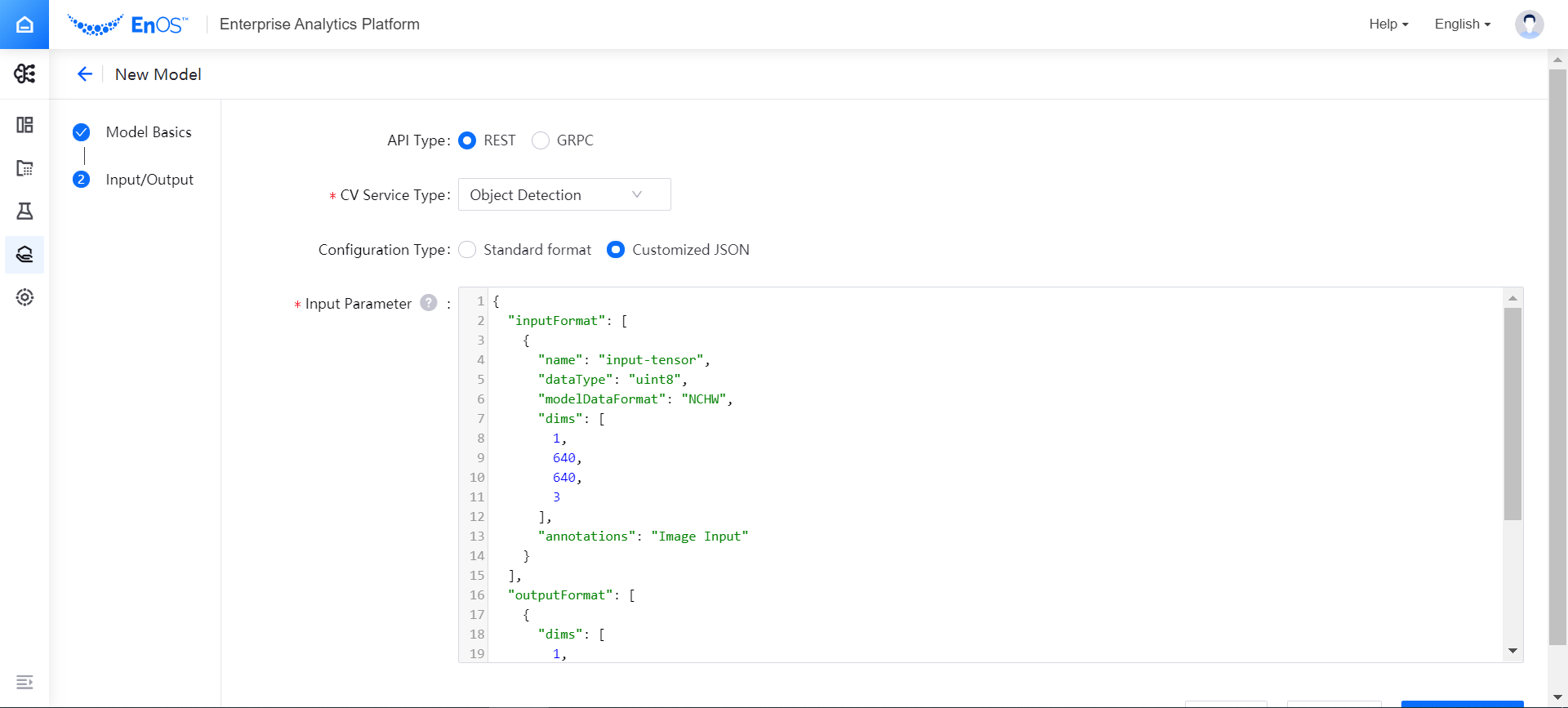
Task: Click the EnOS logo
Action: point(127,24)
